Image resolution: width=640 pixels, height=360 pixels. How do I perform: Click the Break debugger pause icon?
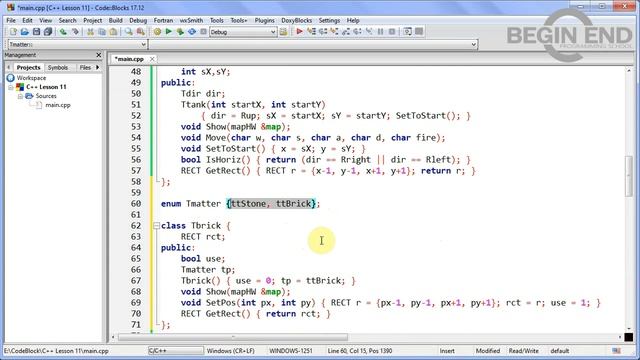point(380,31)
